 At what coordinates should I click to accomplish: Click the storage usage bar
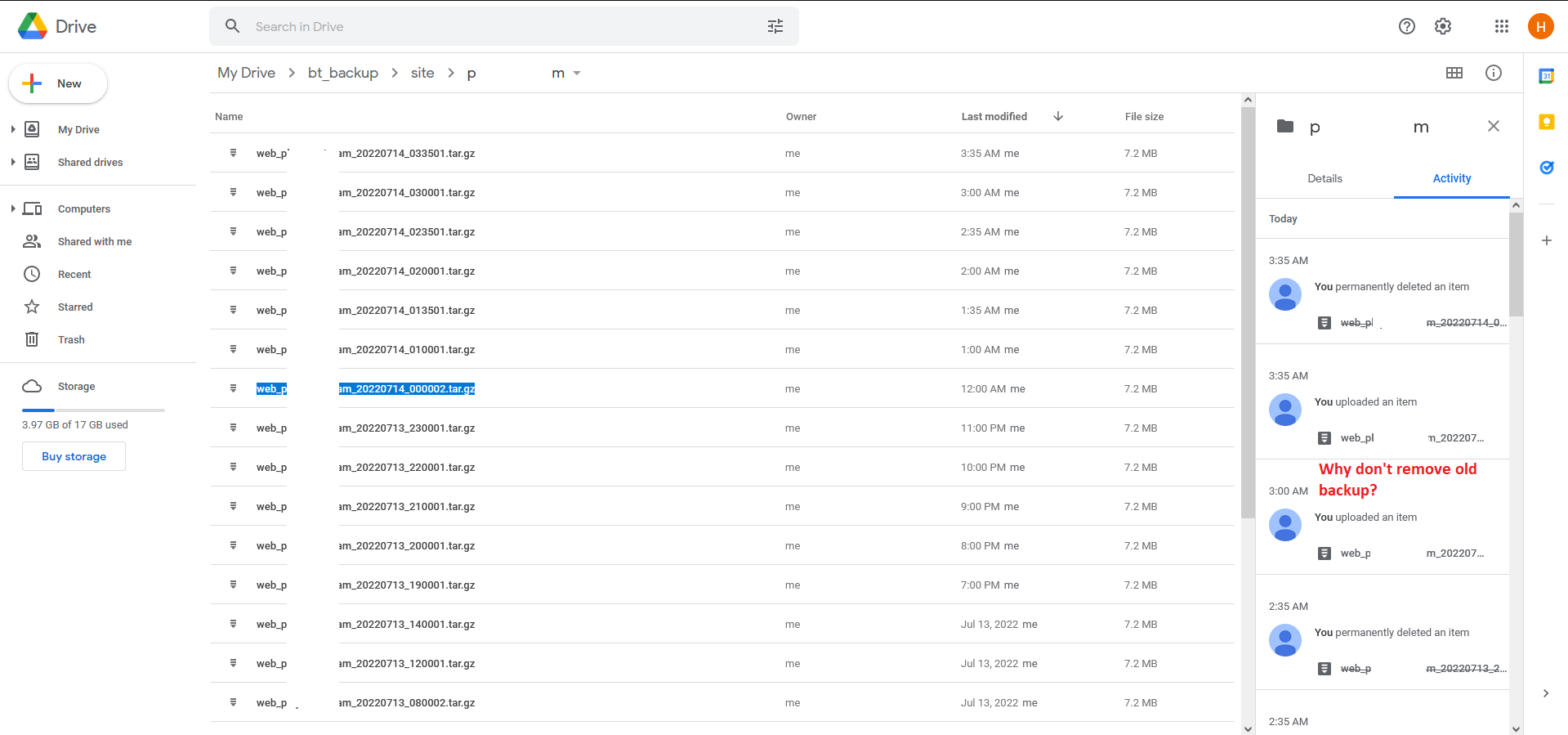tap(93, 410)
